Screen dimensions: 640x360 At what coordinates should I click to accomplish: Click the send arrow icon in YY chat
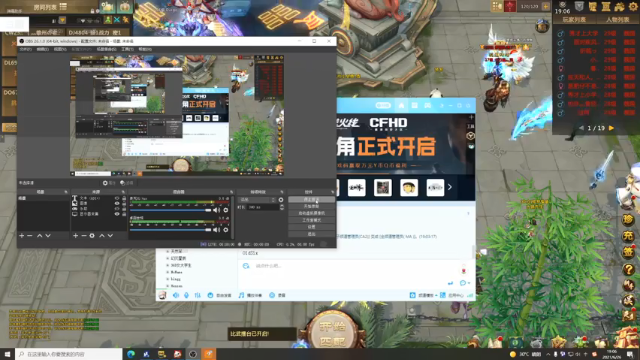pyautogui.click(x=450, y=283)
